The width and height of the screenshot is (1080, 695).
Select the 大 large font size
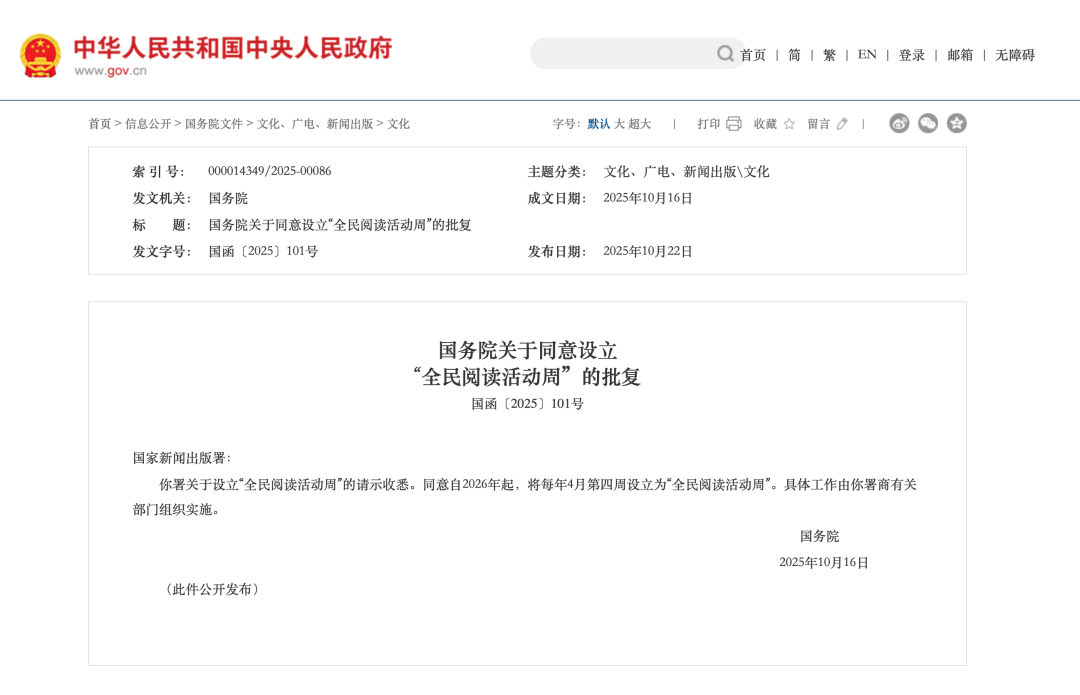(620, 124)
